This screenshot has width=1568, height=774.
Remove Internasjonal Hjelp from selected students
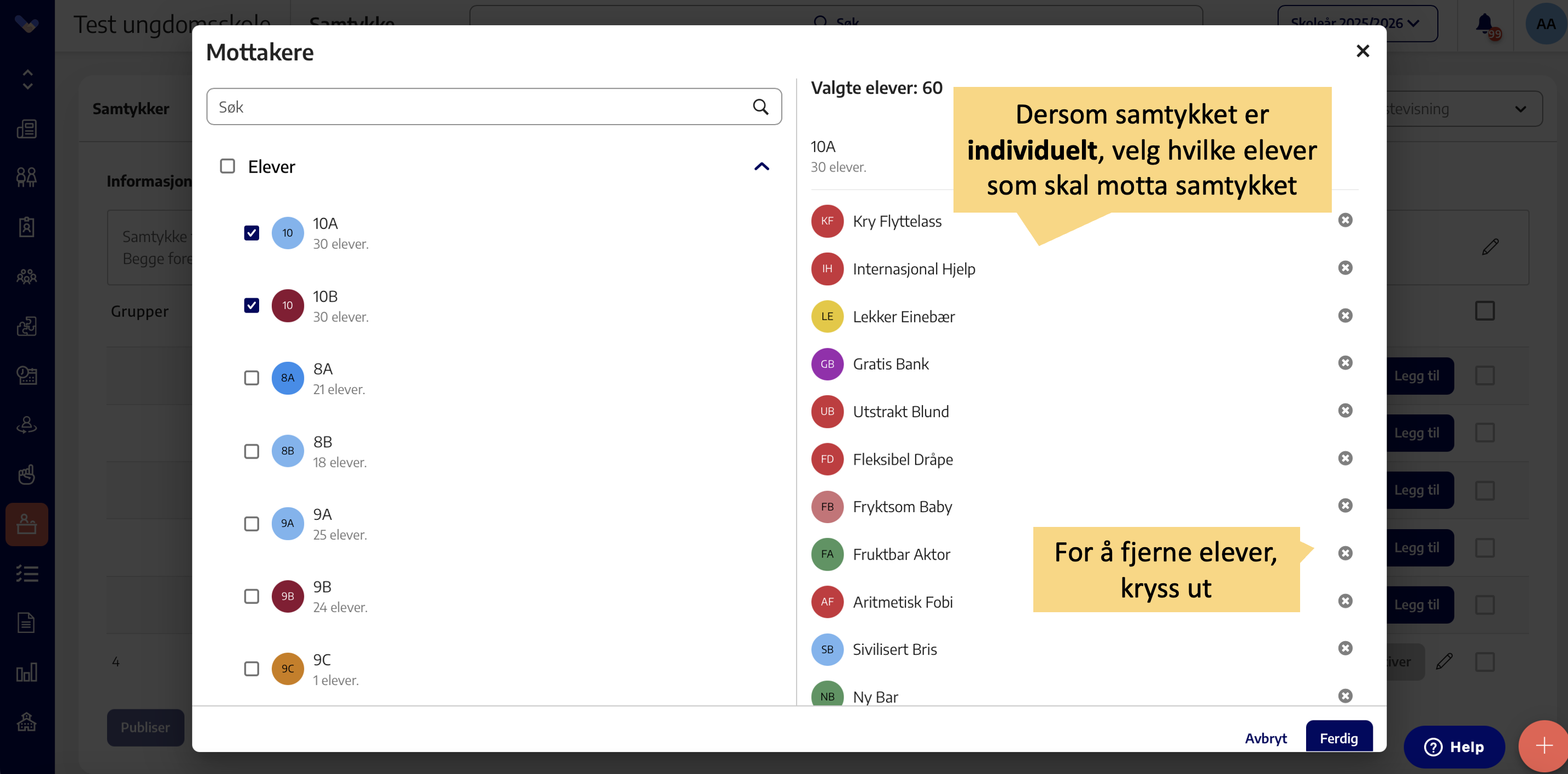[1345, 268]
